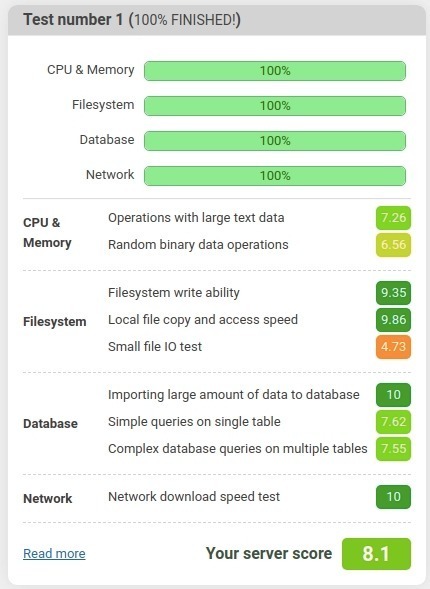
Task: Click the orange 4.73 small file IO badge
Action: [393, 347]
